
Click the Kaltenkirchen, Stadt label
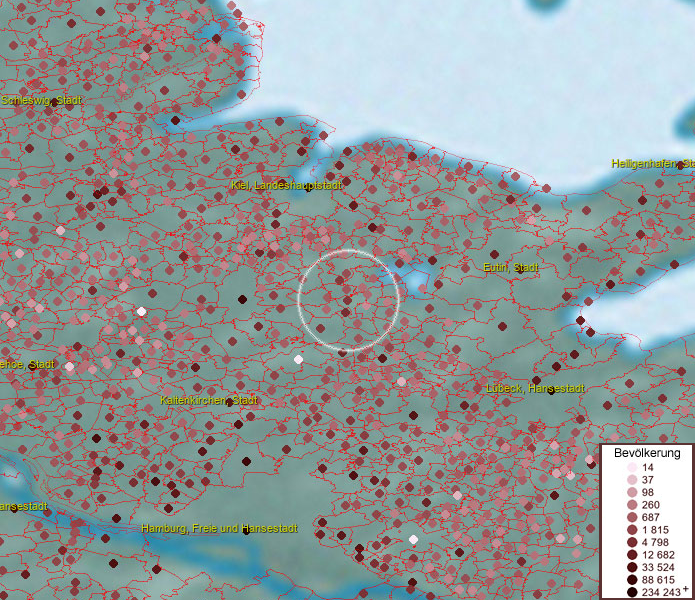tap(209, 401)
